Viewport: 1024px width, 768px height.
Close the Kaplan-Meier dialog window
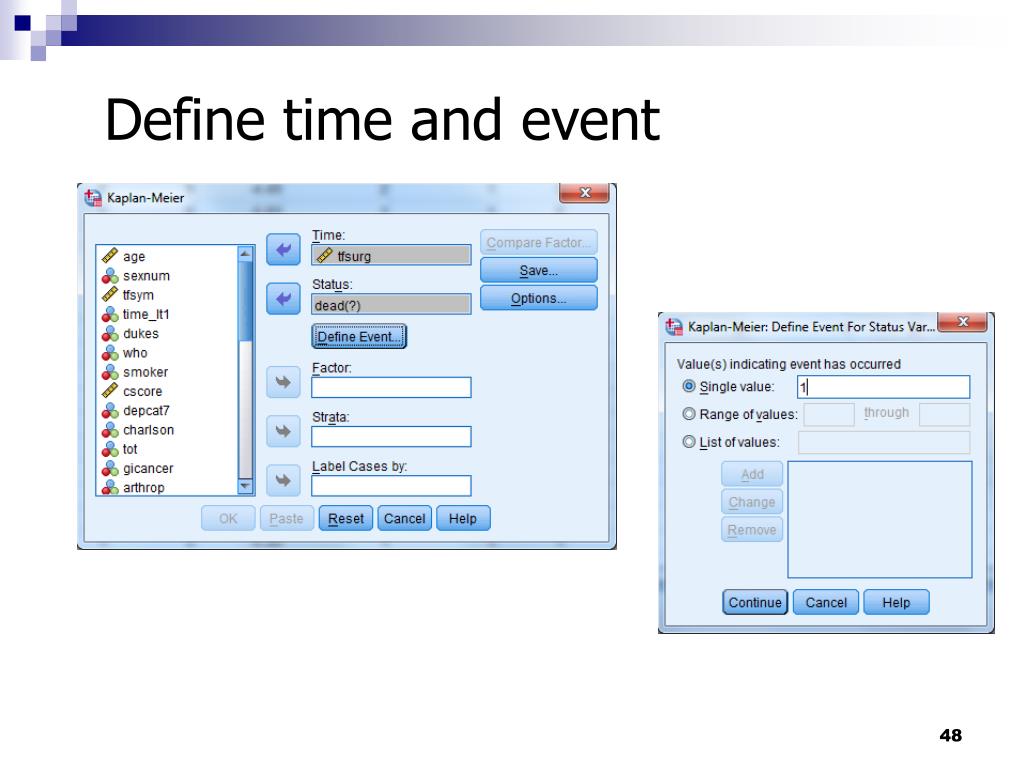tap(584, 193)
